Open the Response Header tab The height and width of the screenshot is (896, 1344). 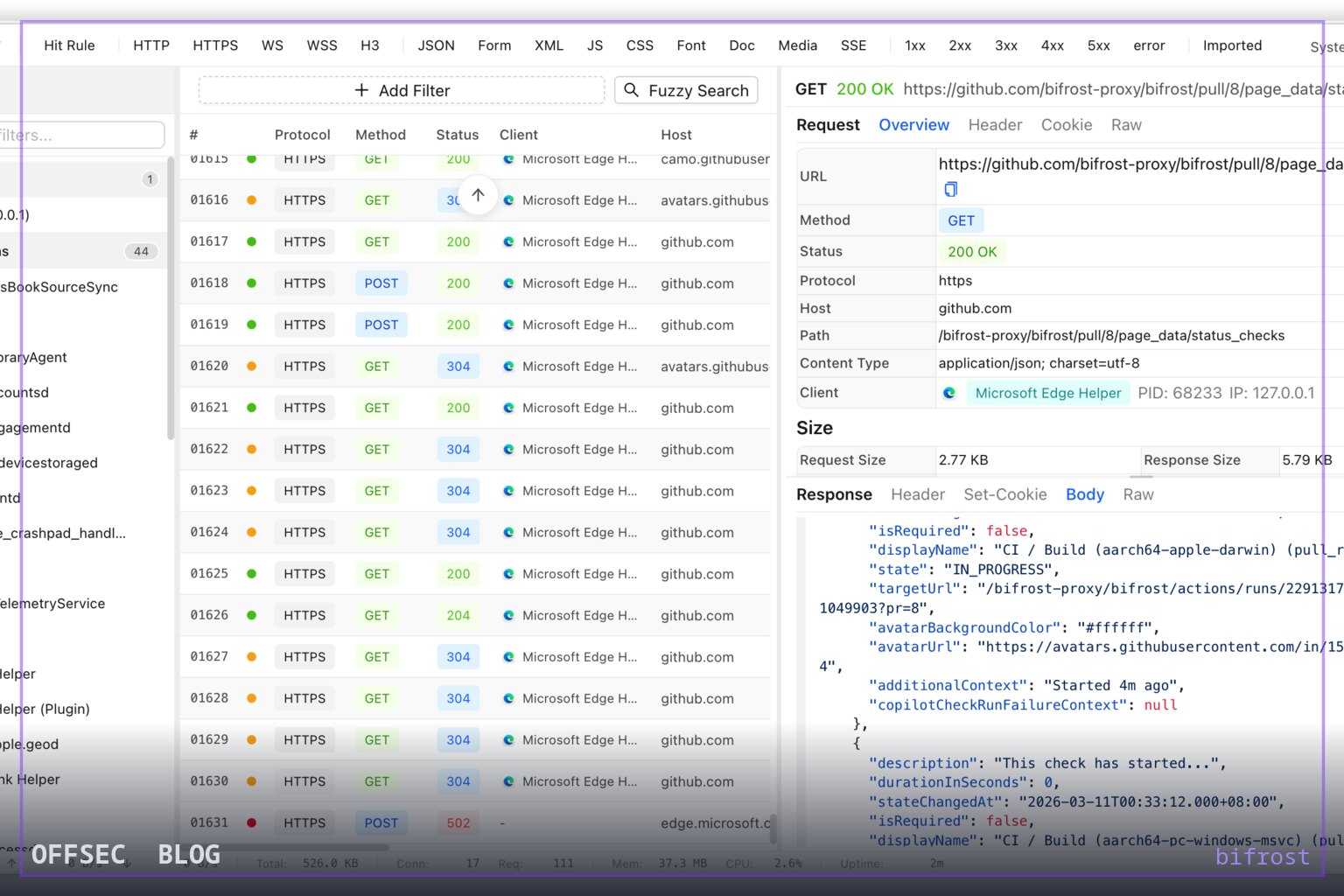[x=918, y=494]
